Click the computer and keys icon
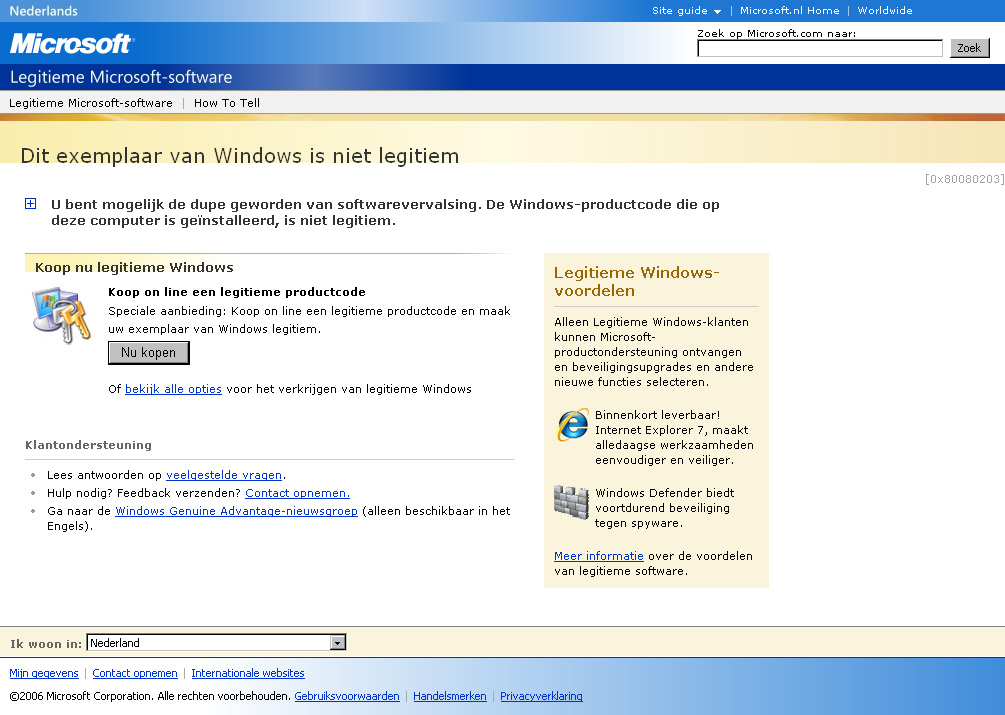The image size is (1005, 715). (62, 315)
